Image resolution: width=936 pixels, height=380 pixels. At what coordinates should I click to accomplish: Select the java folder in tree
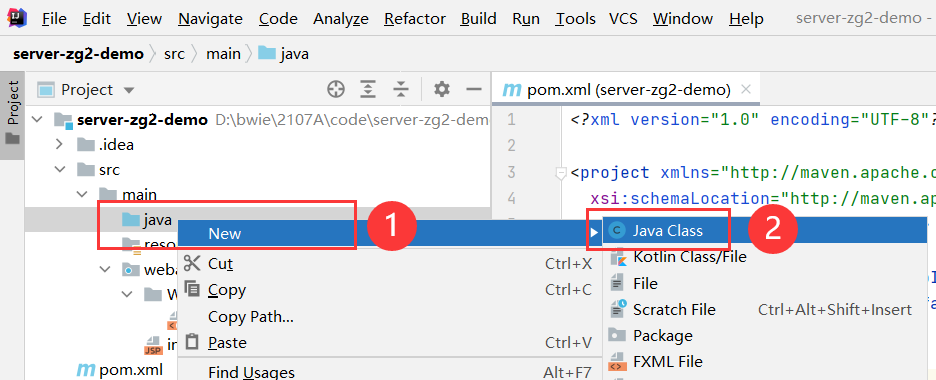[x=147, y=220]
